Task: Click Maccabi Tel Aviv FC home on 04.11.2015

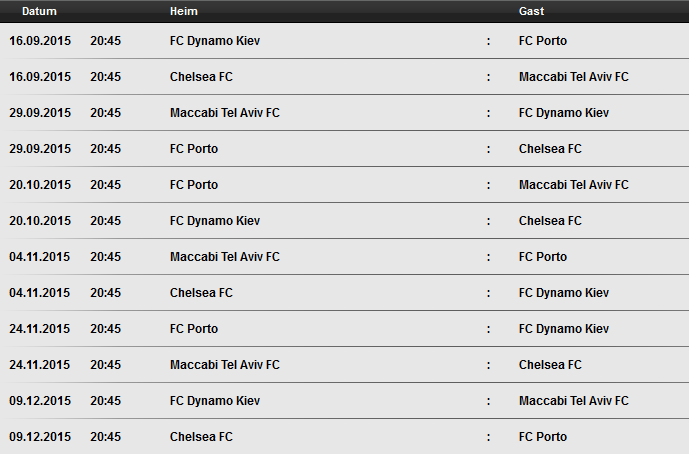Action: click(x=225, y=257)
